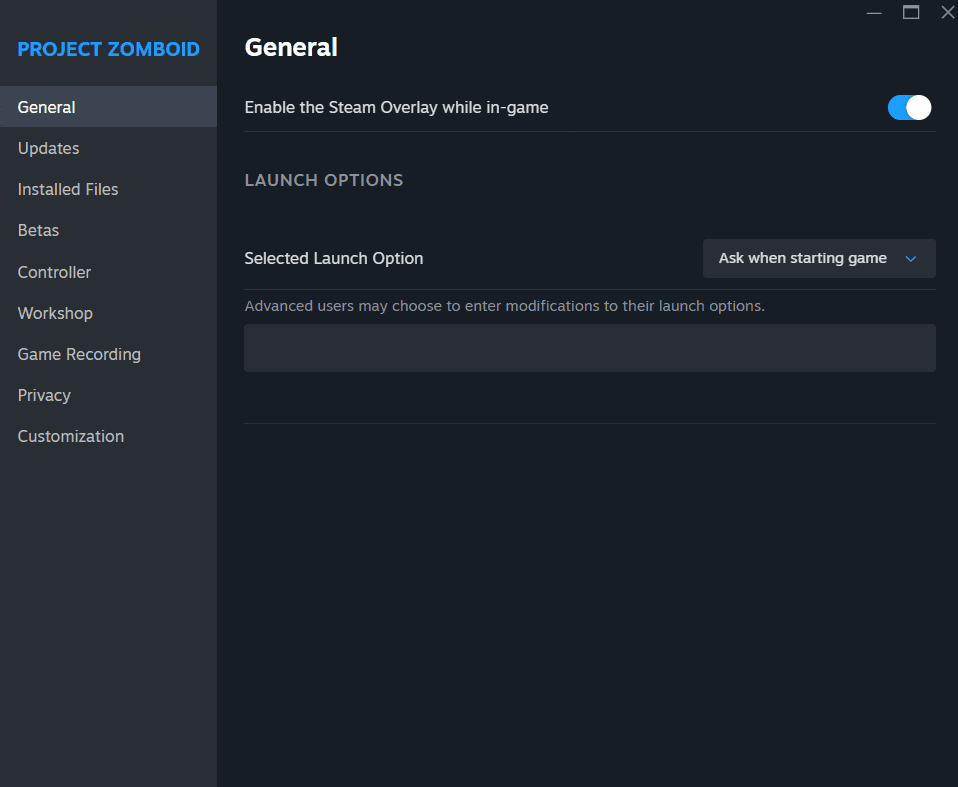This screenshot has width=958, height=787.
Task: Go to Controller settings
Action: pyautogui.click(x=54, y=272)
